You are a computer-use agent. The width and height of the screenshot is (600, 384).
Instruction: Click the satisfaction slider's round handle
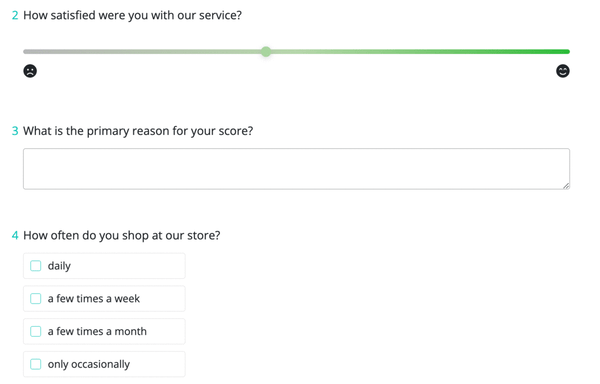(266, 52)
